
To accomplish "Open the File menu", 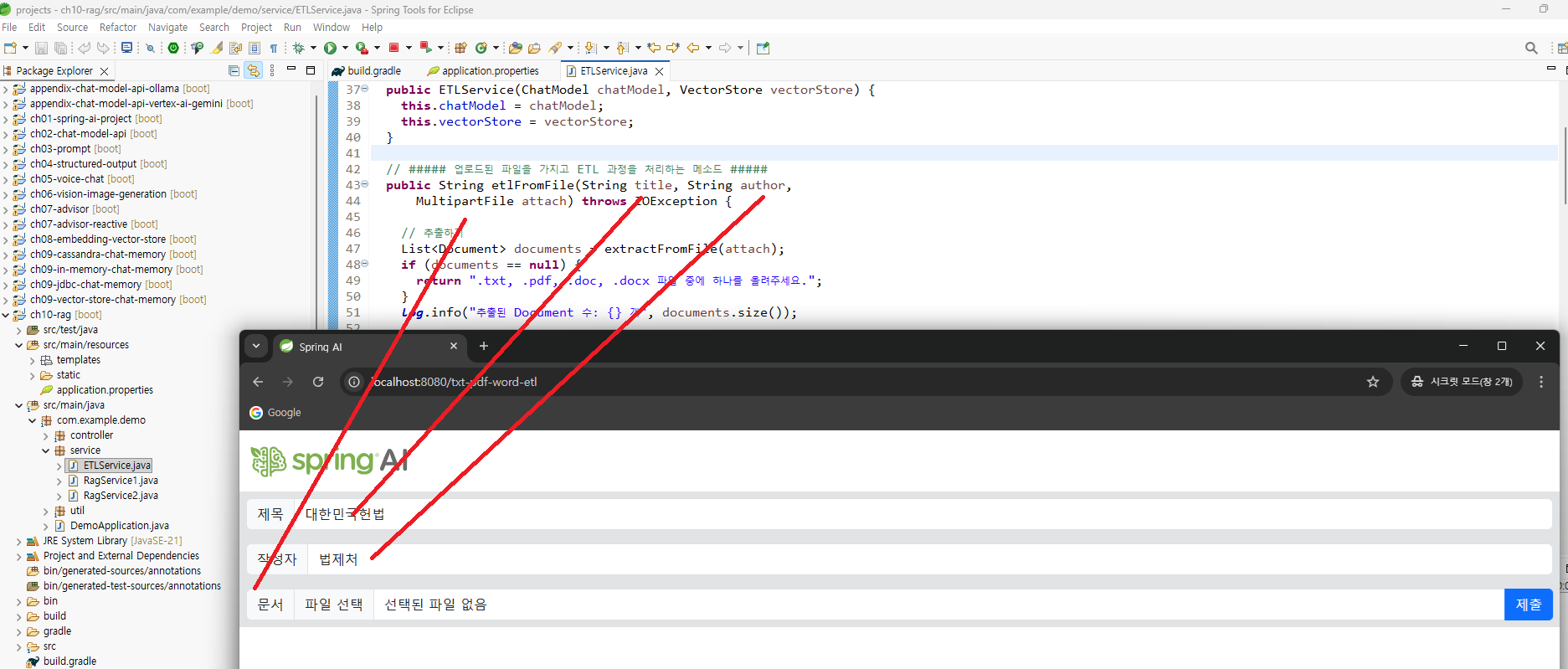I will [x=9, y=27].
